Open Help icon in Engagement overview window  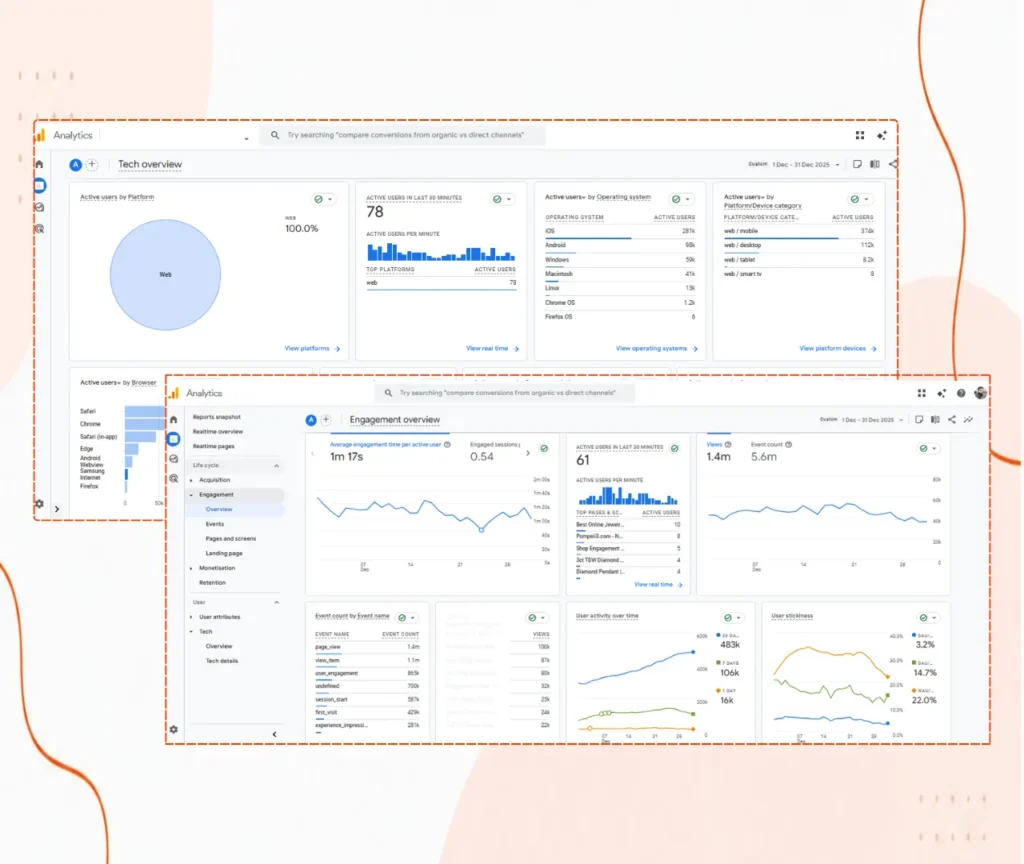[961, 393]
